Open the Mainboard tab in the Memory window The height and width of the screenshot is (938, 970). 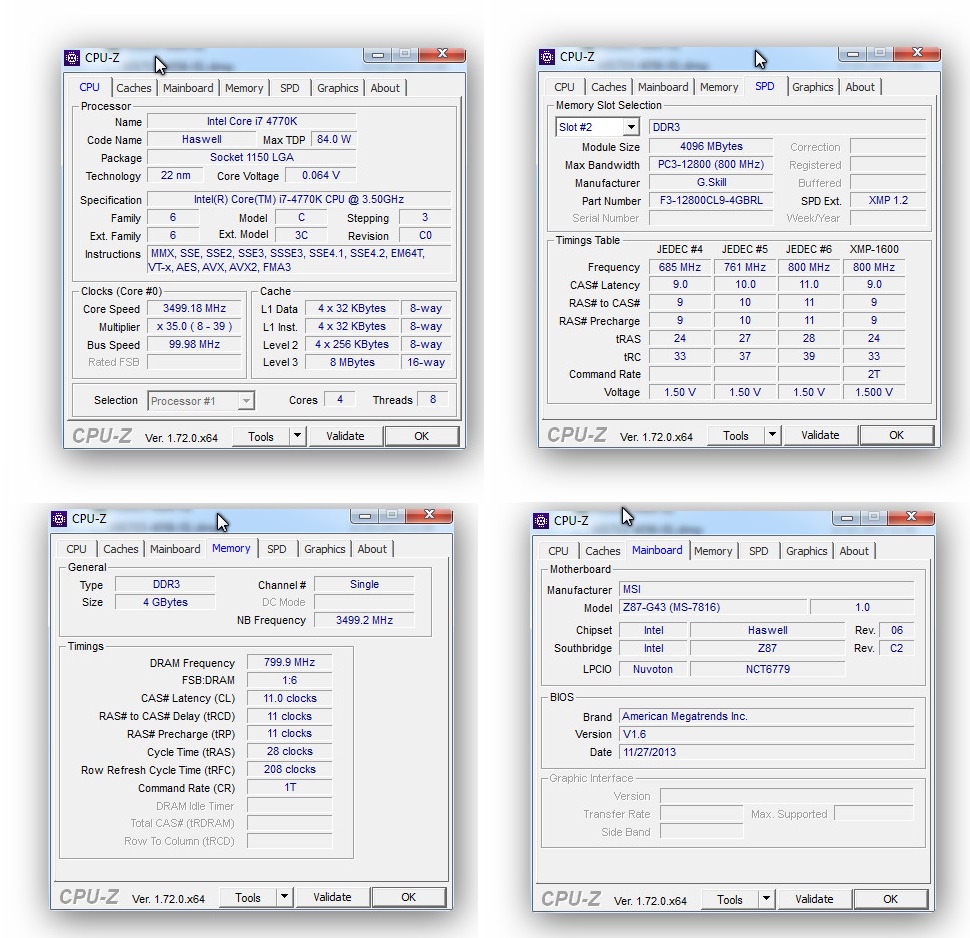[175, 549]
